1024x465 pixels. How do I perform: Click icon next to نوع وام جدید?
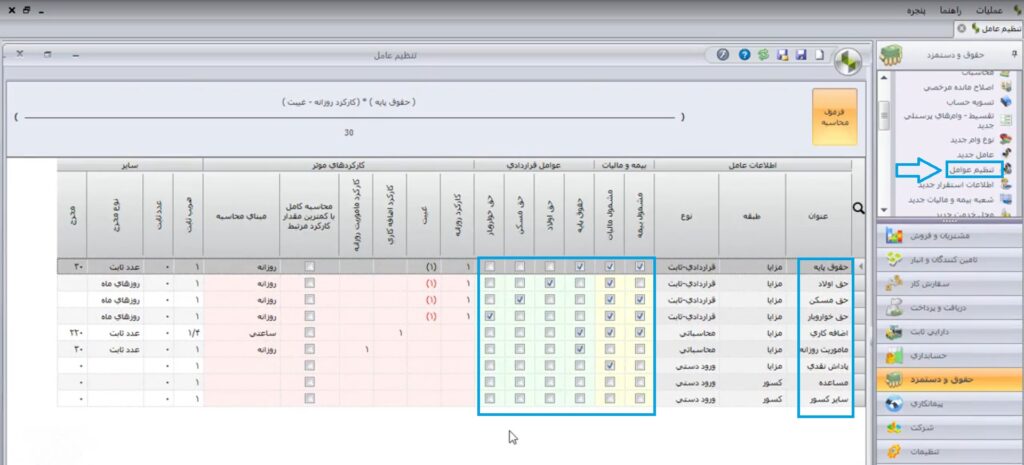[x=1006, y=139]
